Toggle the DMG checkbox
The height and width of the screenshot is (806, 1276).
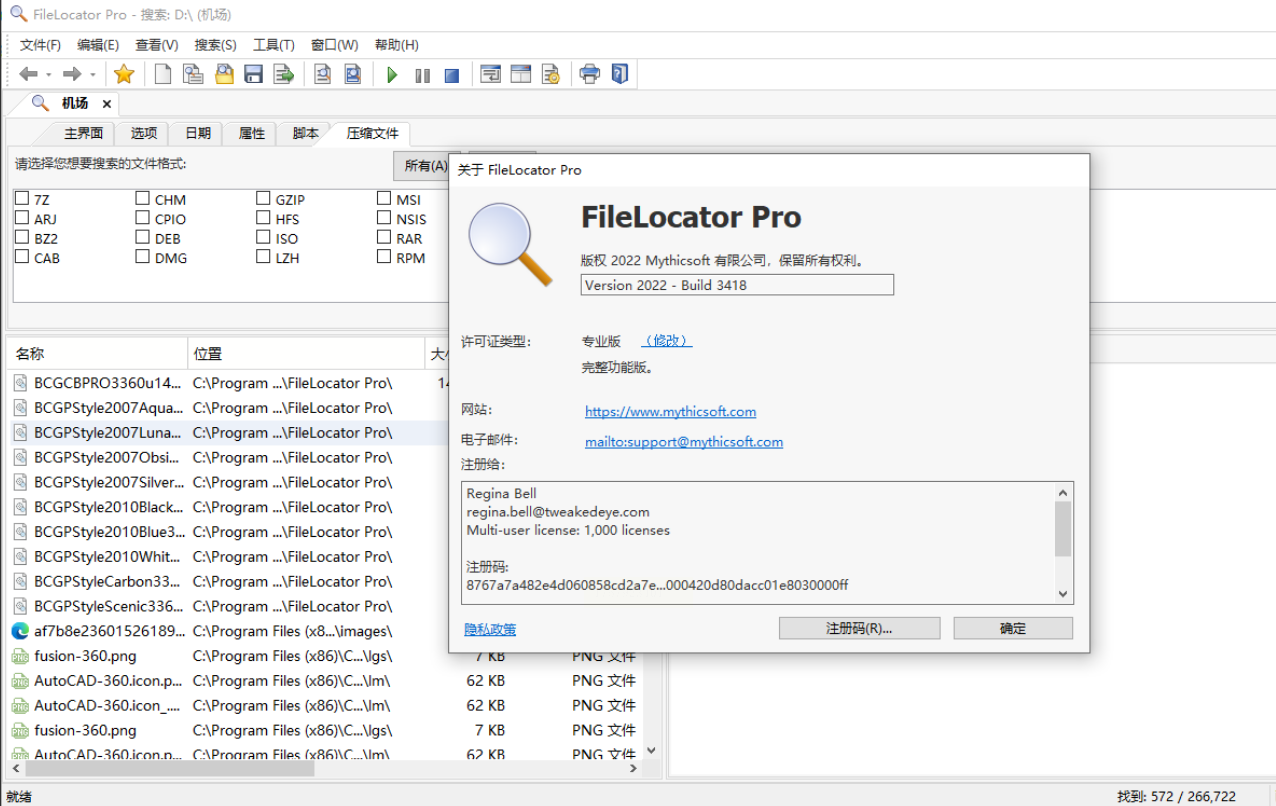pyautogui.click(x=143, y=257)
